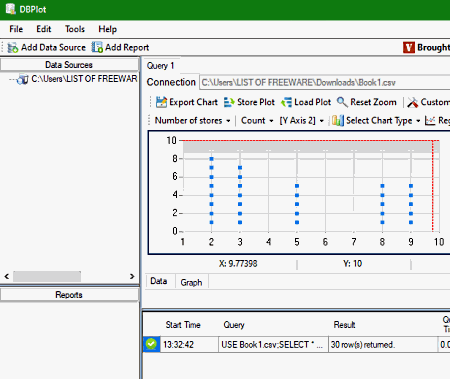
Task: Click the horizontal scrollbar thumb in Data Sources
Action: [x=47, y=276]
